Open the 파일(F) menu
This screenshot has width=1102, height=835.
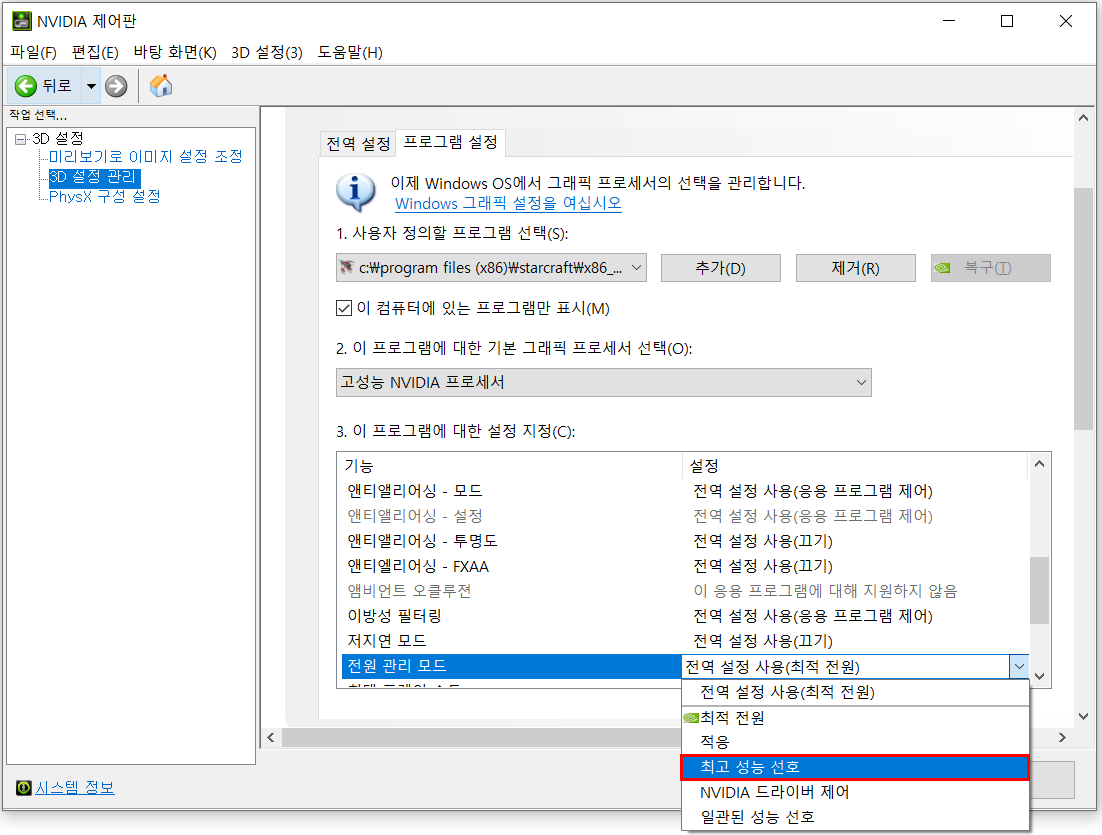point(33,53)
